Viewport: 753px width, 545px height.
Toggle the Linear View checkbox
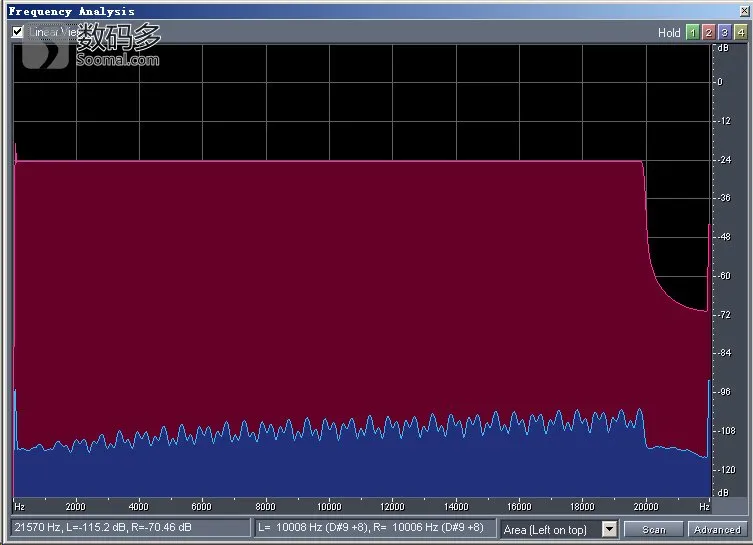click(x=18, y=32)
